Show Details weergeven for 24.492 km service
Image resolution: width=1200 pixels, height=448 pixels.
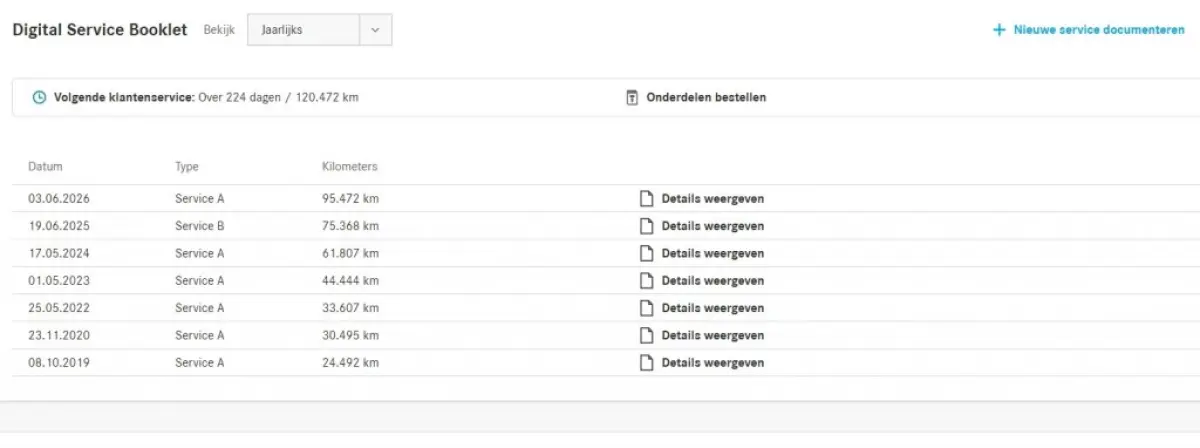point(713,362)
